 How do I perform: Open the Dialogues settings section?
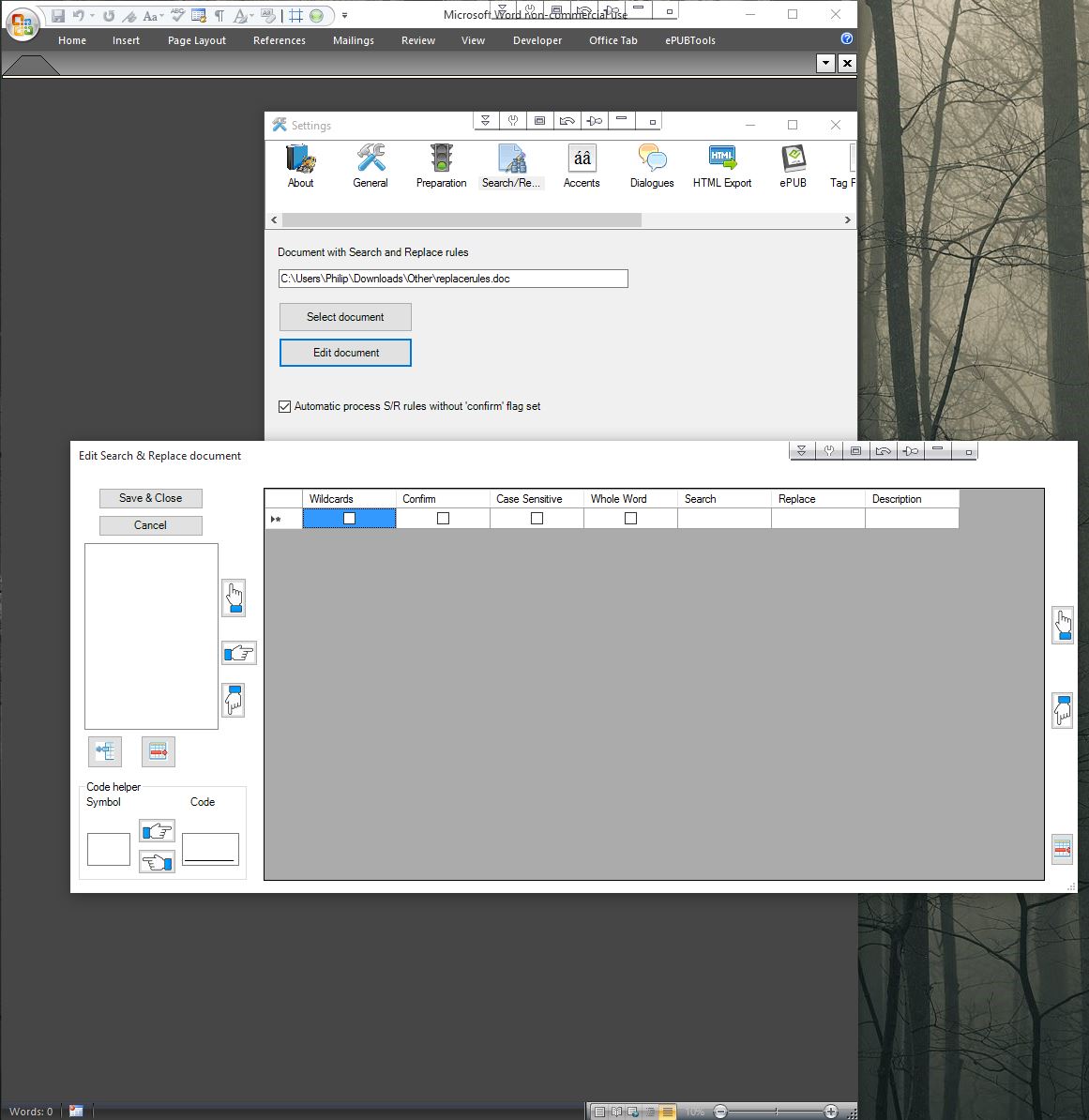pos(652,166)
